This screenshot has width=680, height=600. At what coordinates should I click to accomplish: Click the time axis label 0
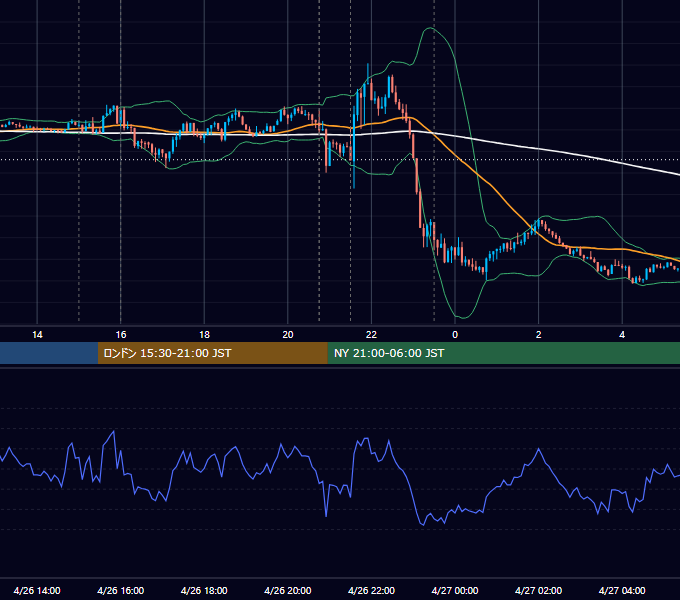[455, 335]
